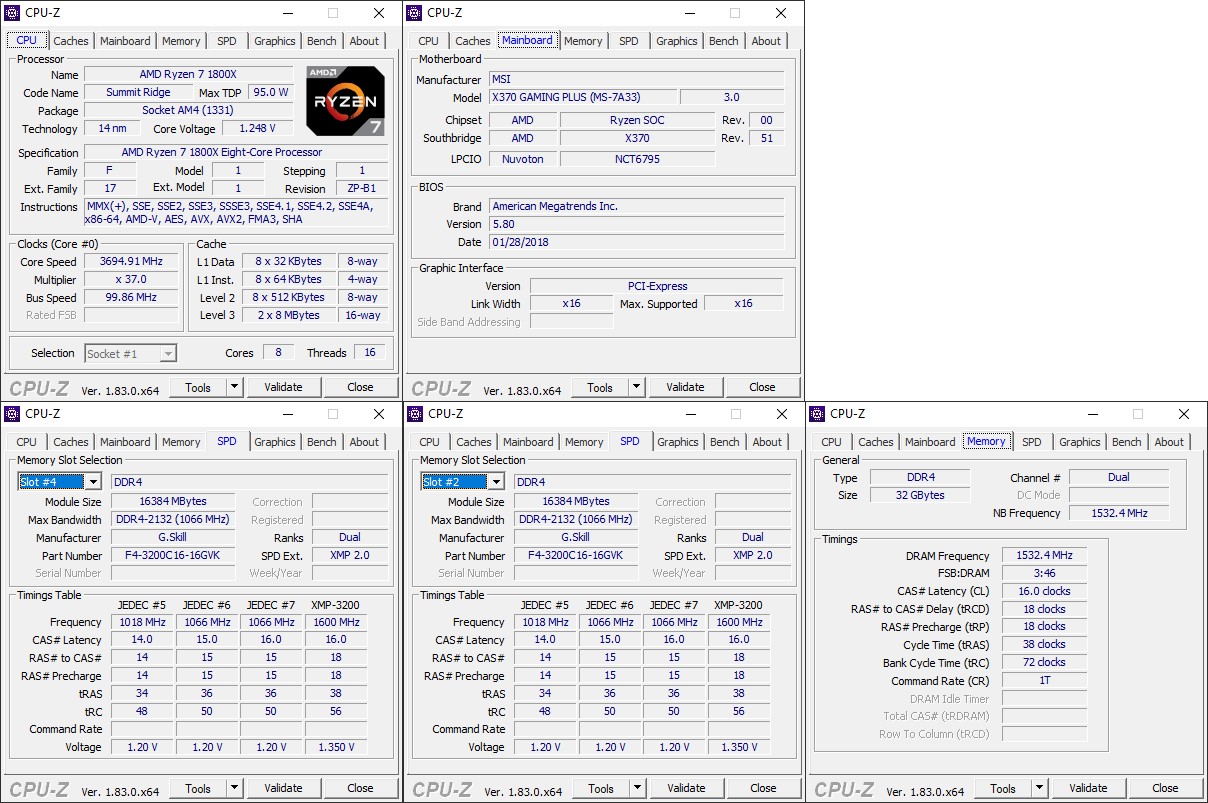The image size is (1208, 803).
Task: Click the Package value Socket AM4 (1331)
Action: pos(188,111)
